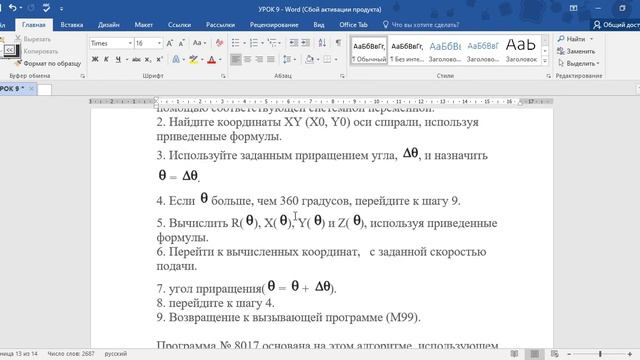
Task: Open the Office Tab ribbon tab
Action: pyautogui.click(x=353, y=25)
